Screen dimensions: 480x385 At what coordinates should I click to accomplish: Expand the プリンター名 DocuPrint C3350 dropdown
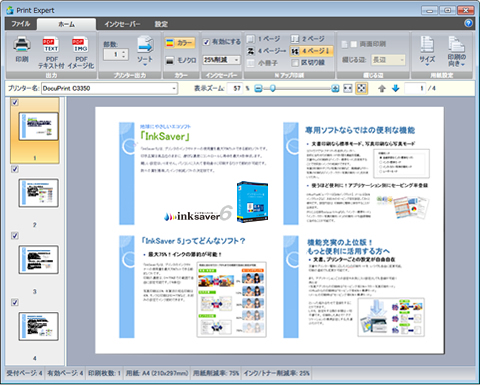click(110, 88)
